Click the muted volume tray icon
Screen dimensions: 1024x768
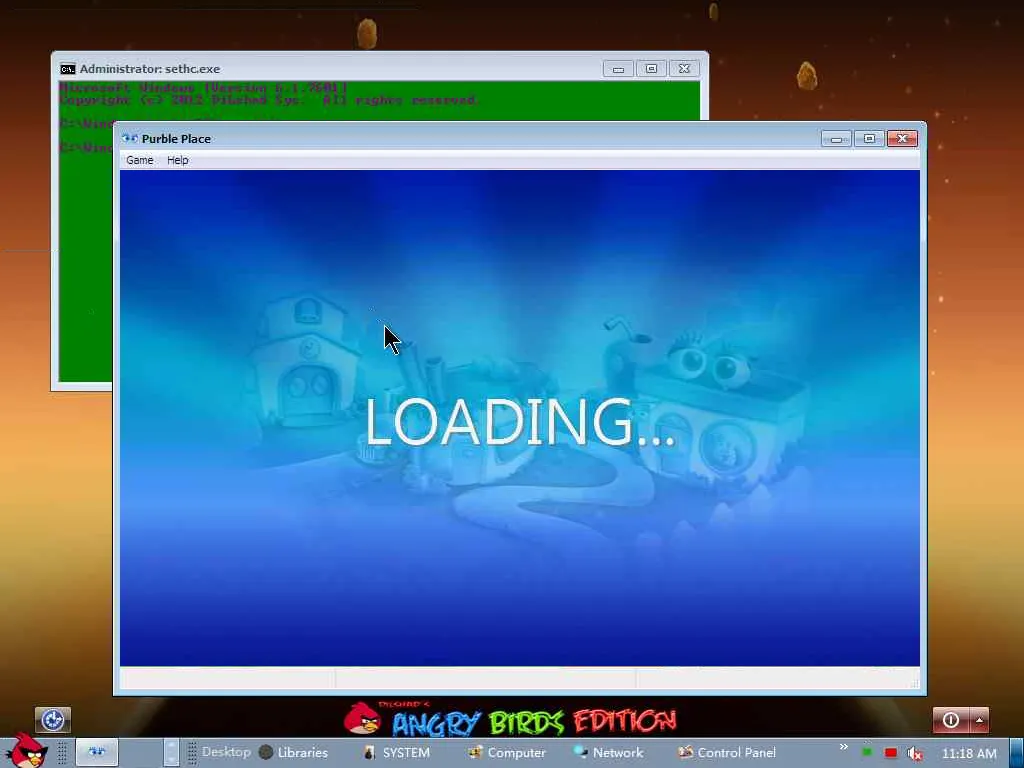pyautogui.click(x=915, y=753)
